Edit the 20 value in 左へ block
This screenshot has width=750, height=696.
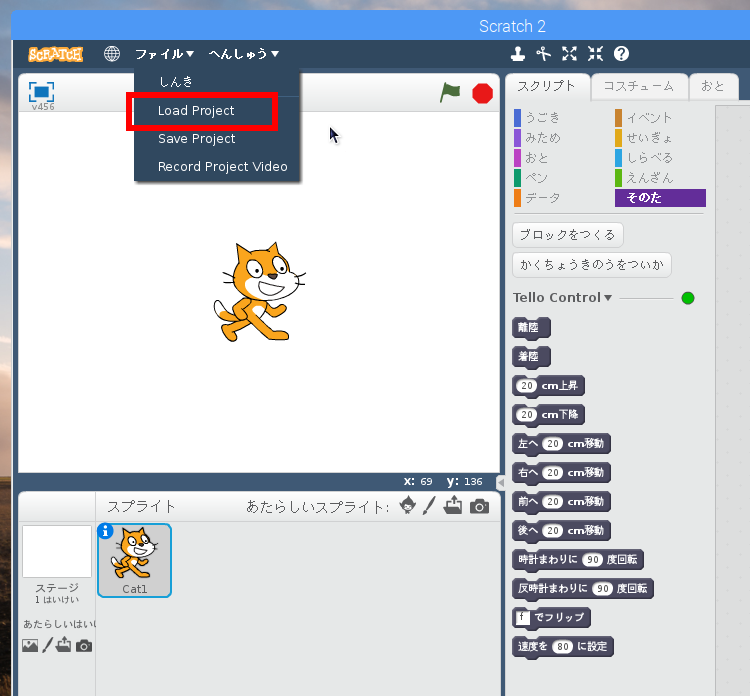pyautogui.click(x=553, y=444)
